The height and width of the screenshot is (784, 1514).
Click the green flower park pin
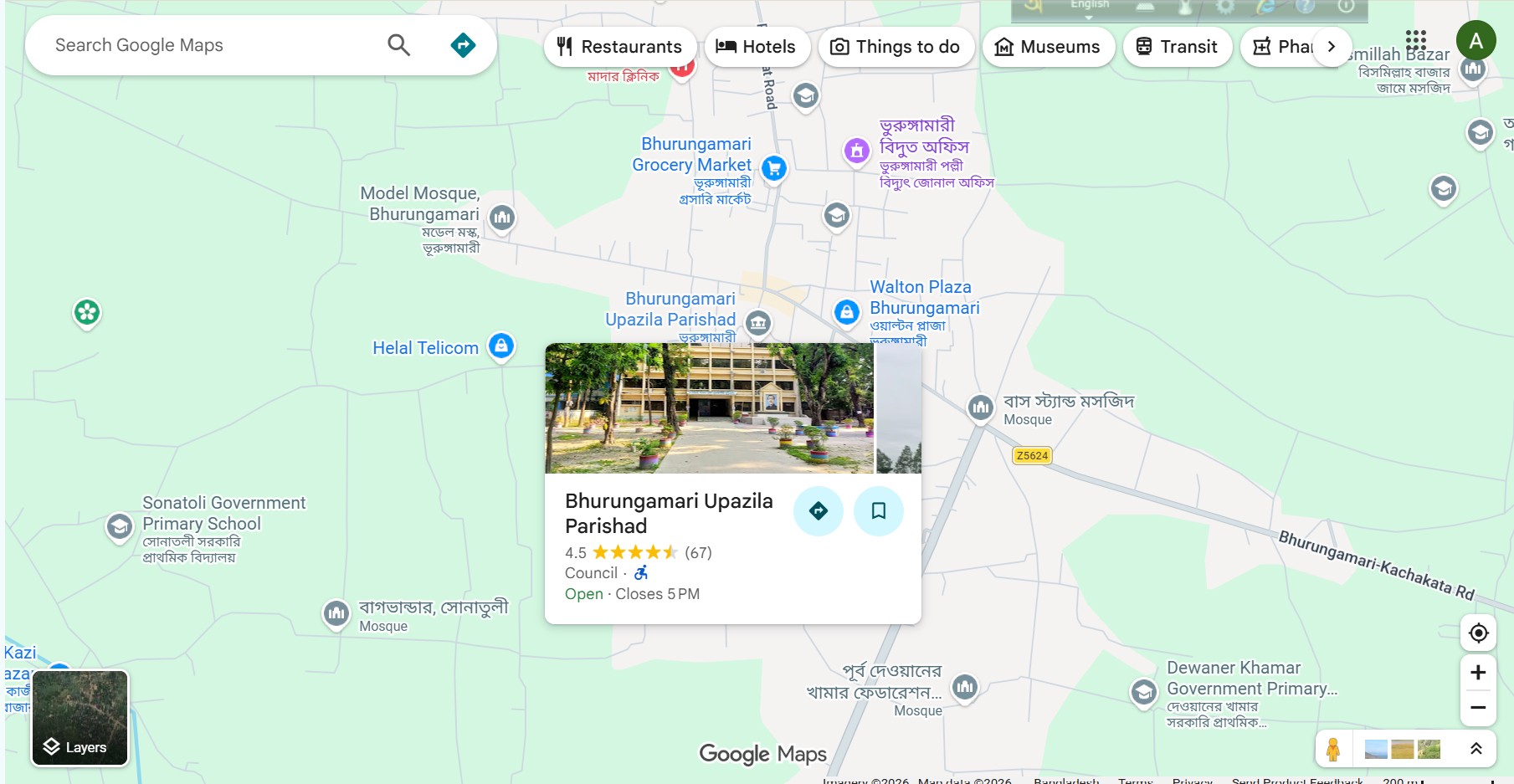click(87, 313)
